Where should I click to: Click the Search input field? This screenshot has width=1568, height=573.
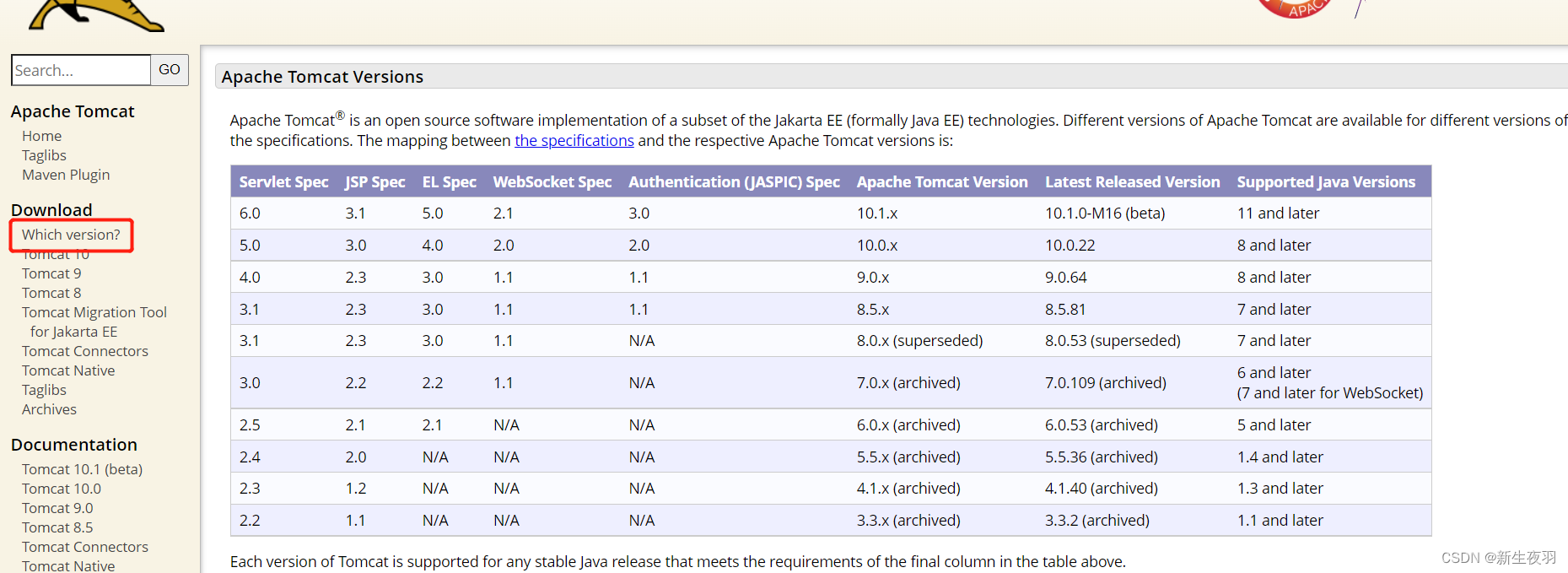81,70
